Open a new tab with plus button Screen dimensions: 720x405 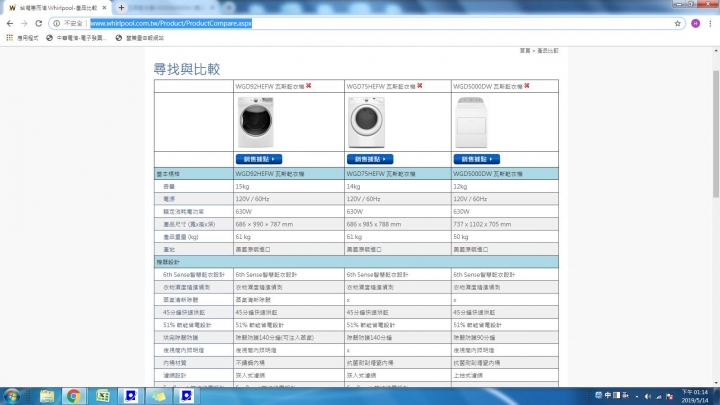[121, 8]
